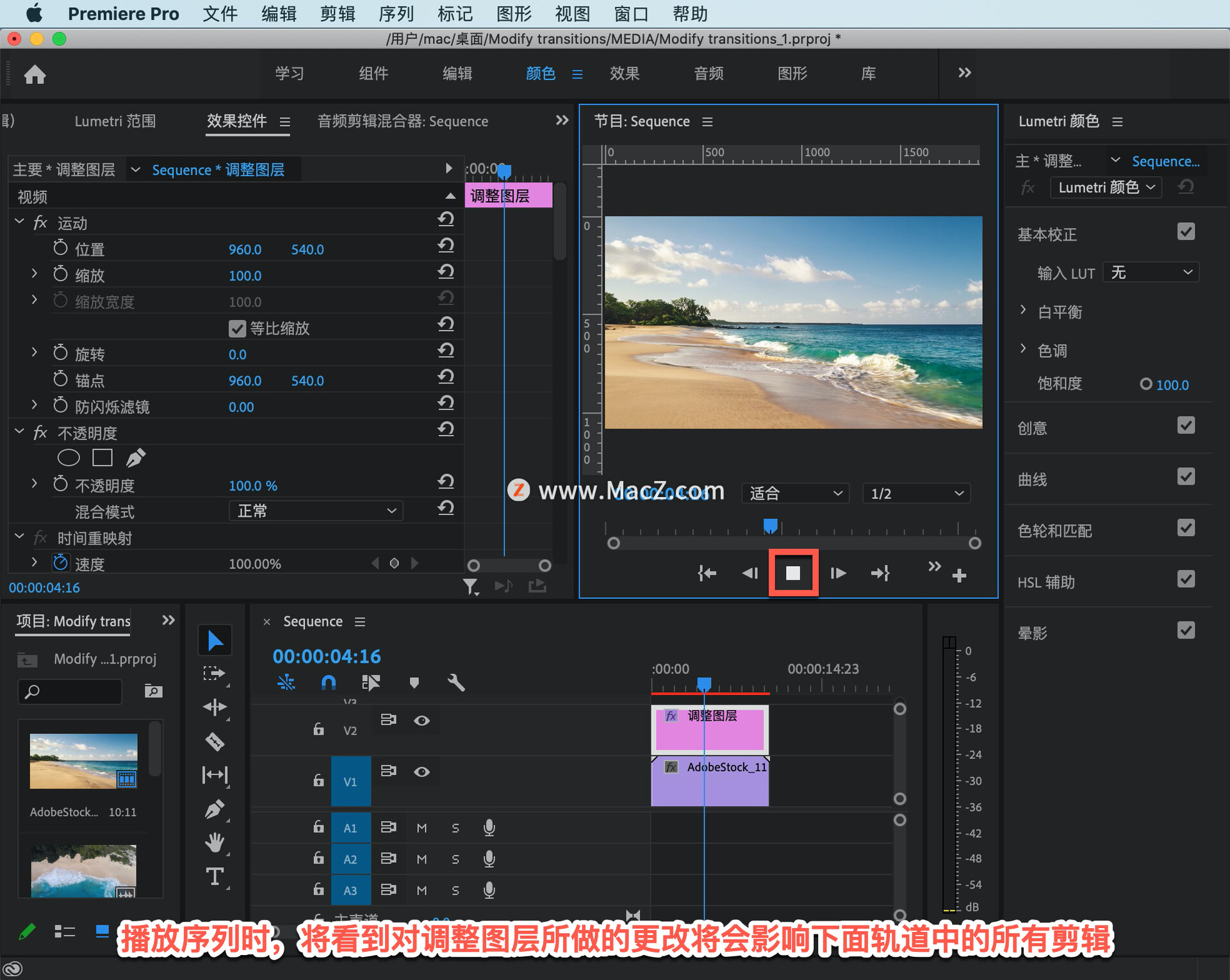Switch to the 效果 workspace tab
Screen dimensions: 1230x980
tap(624, 74)
